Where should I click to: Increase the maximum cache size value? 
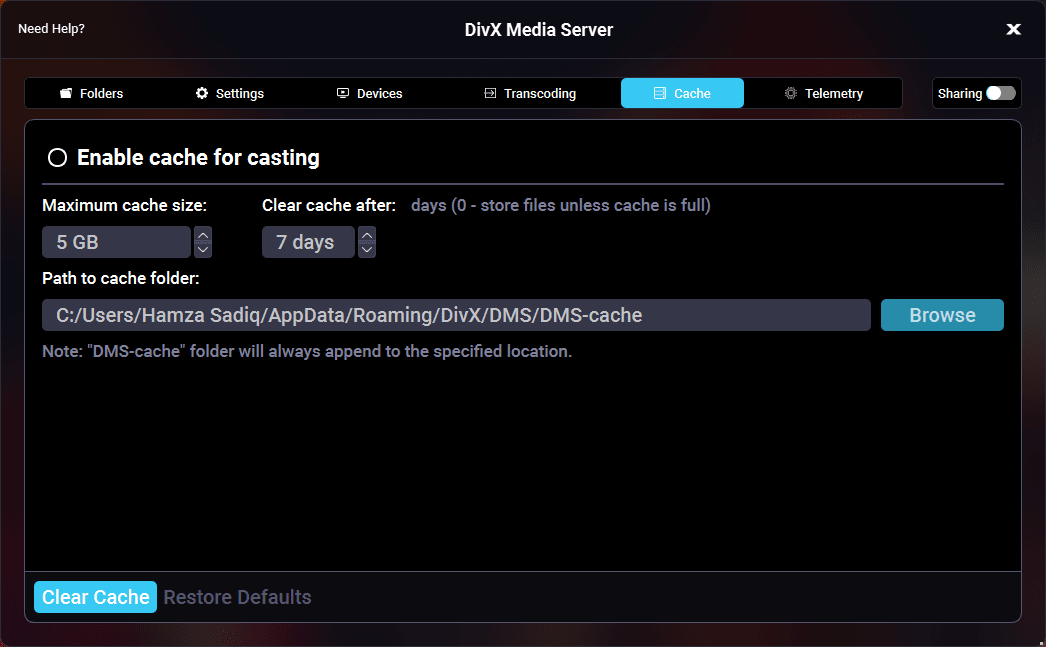tap(203, 235)
